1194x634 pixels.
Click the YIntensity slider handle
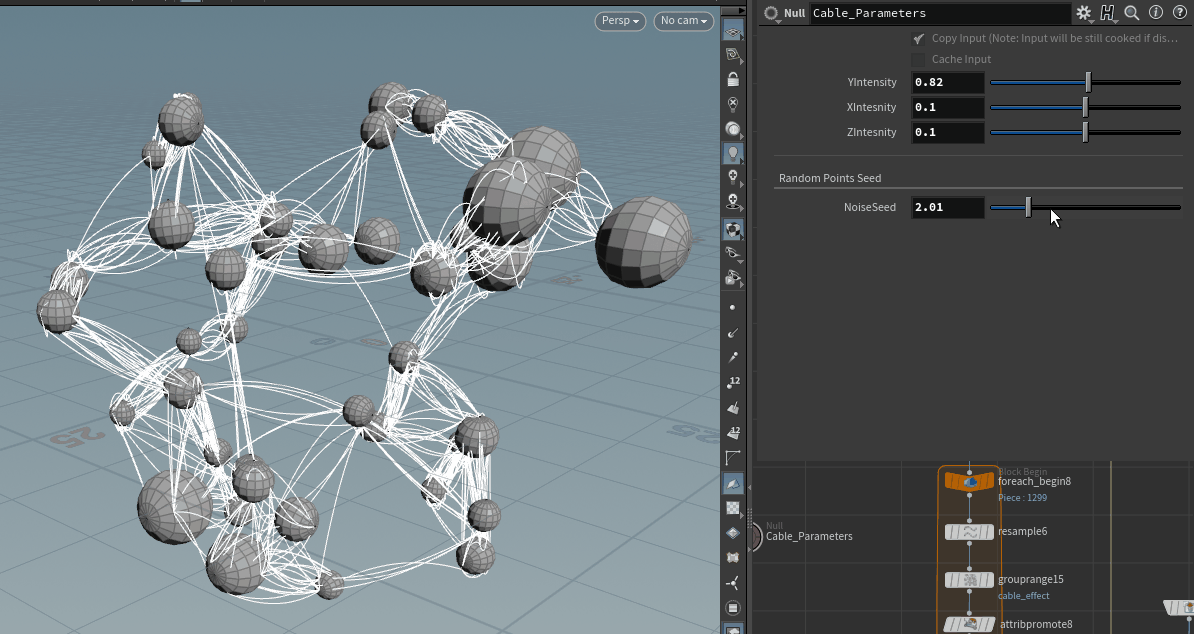(1088, 82)
